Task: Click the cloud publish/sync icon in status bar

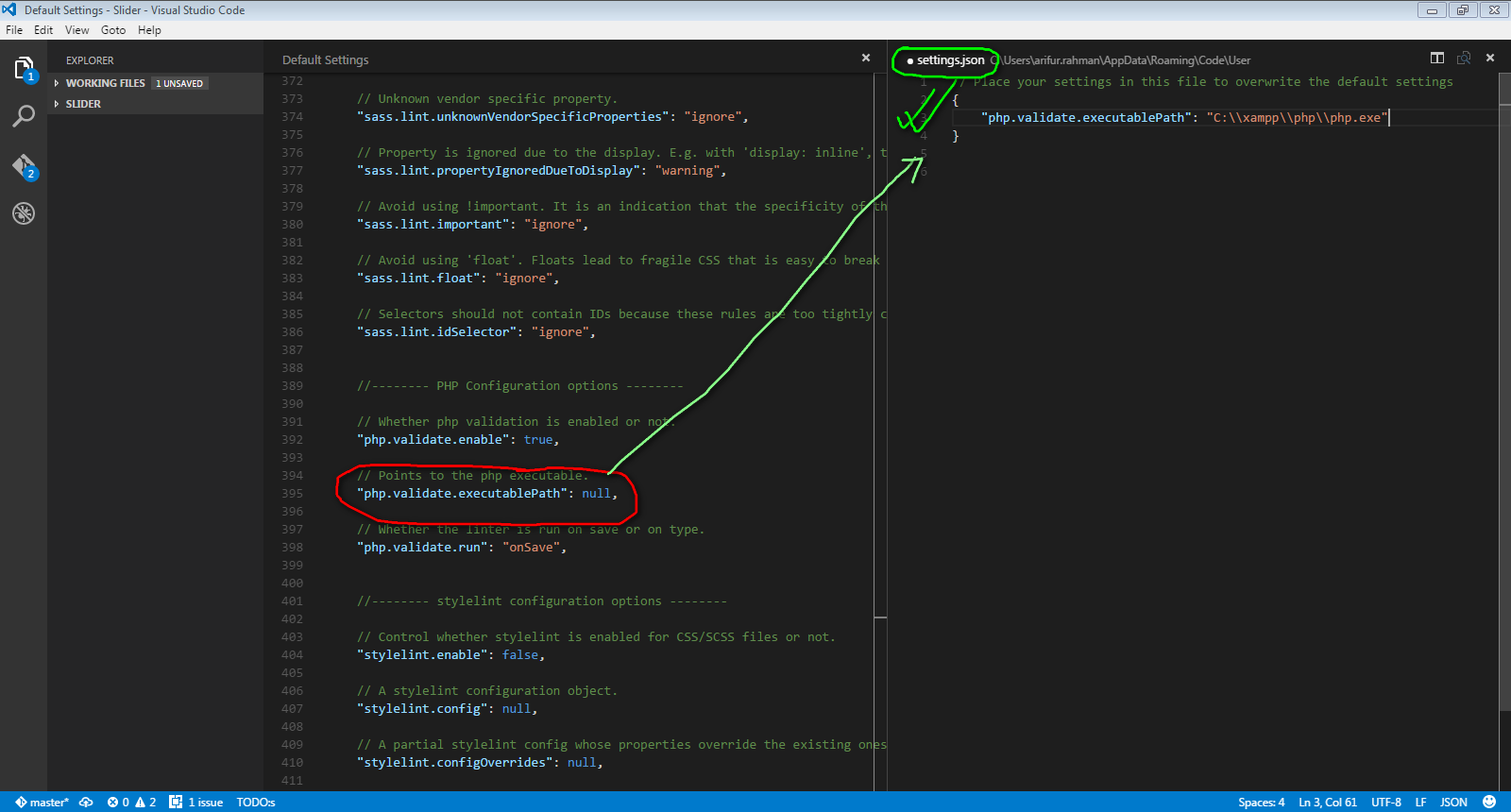Action: click(x=86, y=803)
